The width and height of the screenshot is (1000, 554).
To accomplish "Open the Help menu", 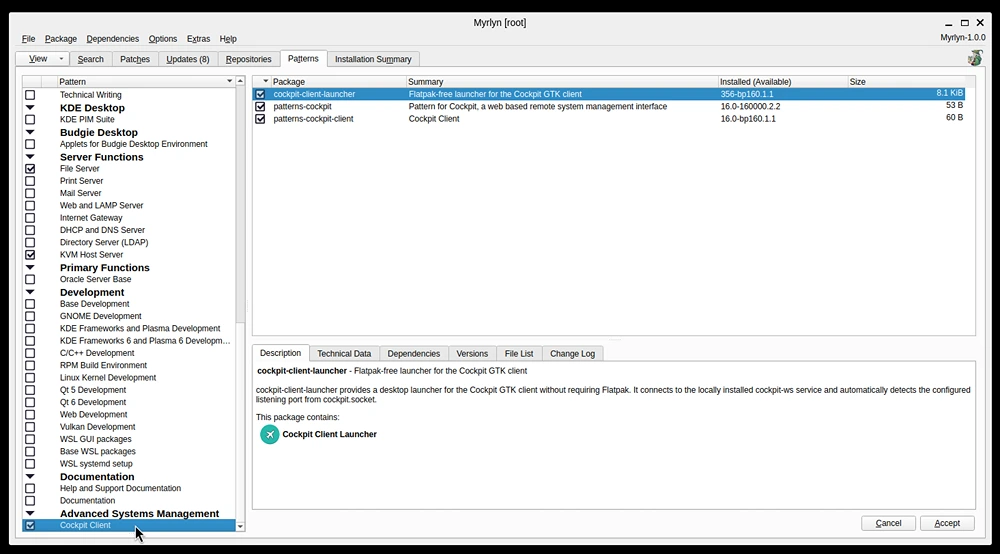I will [228, 39].
